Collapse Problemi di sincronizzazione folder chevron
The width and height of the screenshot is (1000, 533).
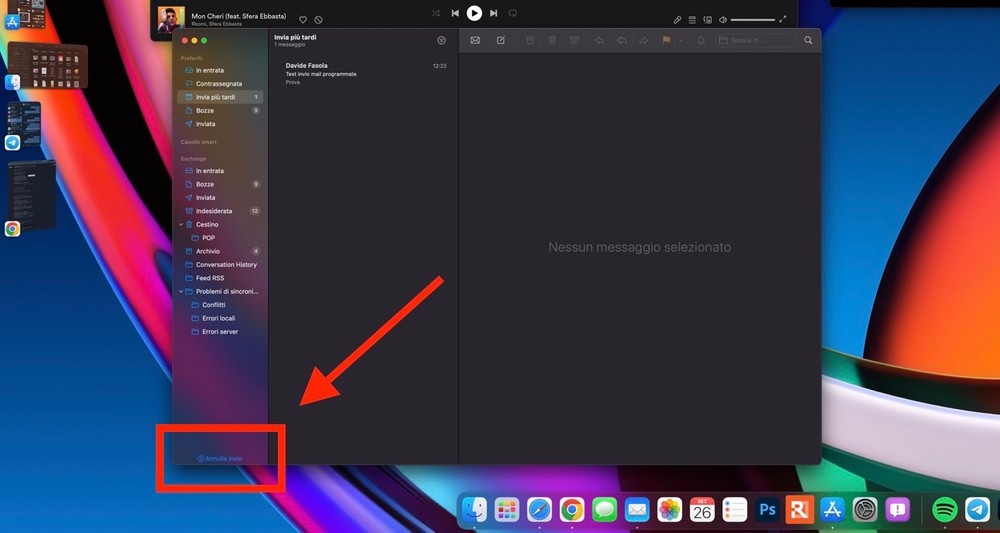pos(181,291)
